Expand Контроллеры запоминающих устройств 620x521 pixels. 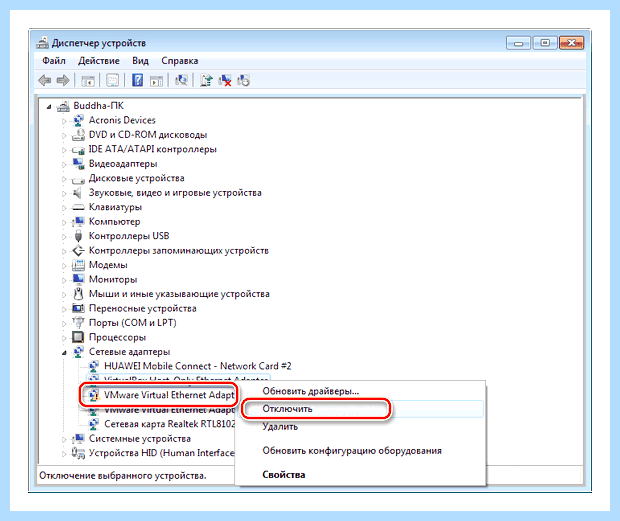[64, 251]
